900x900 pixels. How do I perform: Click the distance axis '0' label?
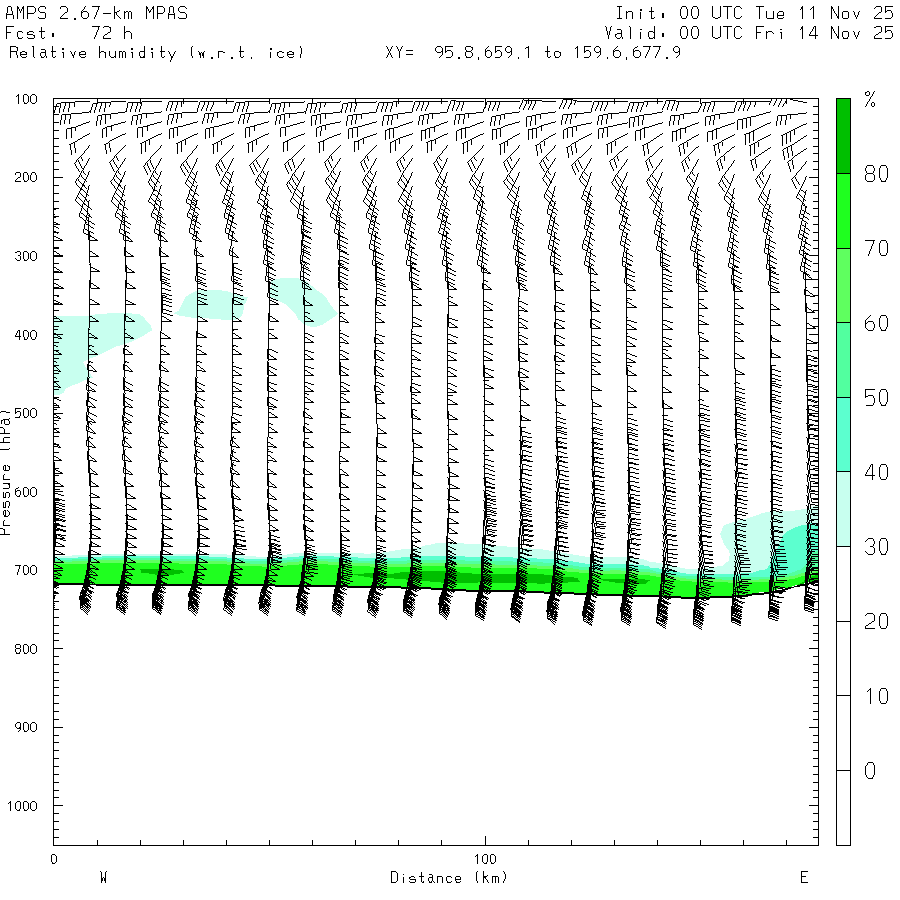54,859
